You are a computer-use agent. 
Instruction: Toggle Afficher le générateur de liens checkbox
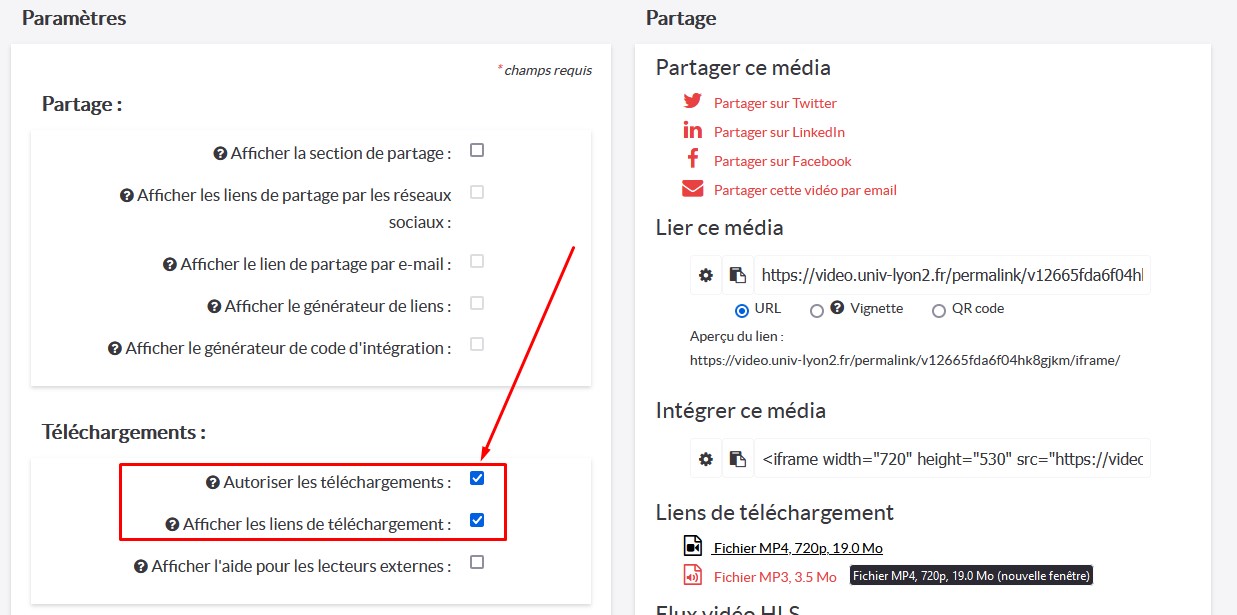[x=477, y=303]
